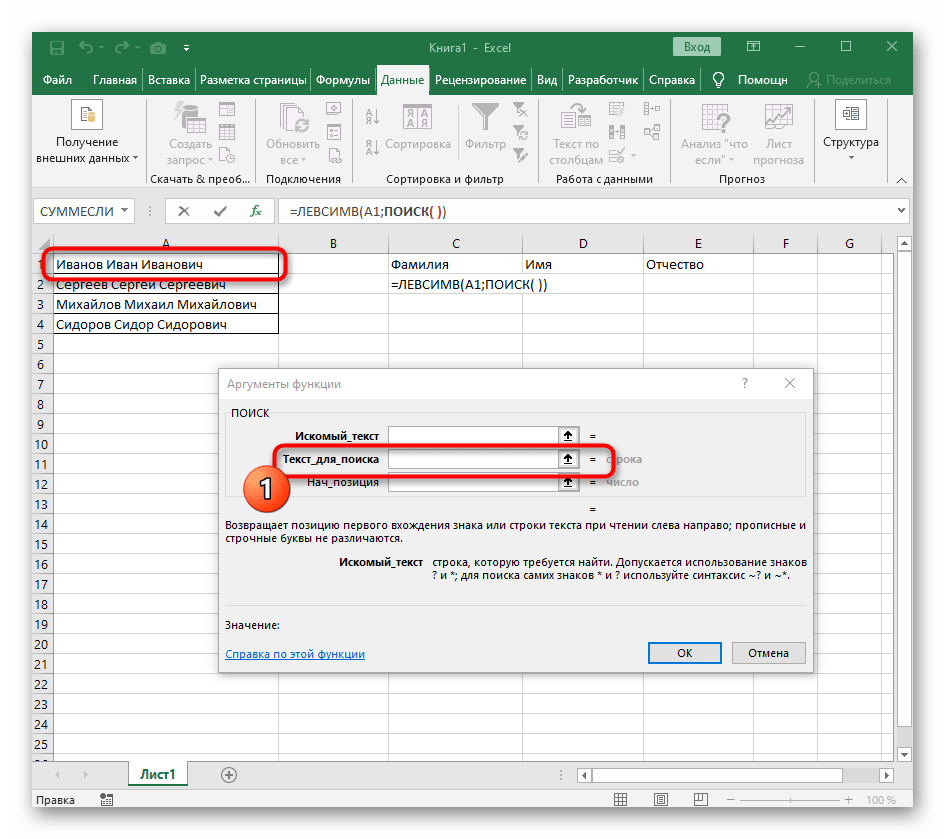Click the Искомый_текст input field
Screen dimensions: 945x839
(473, 435)
